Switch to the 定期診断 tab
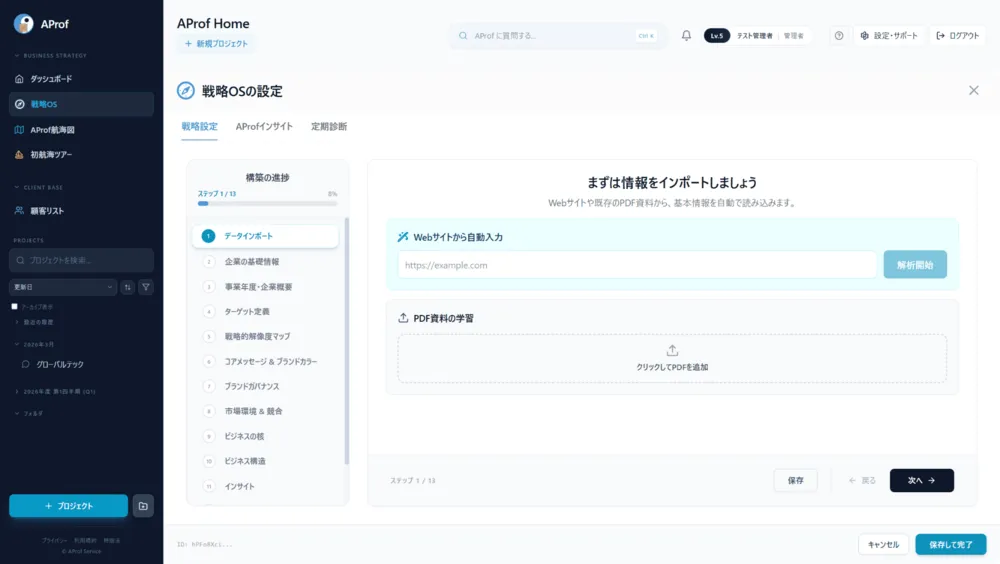The image size is (1000, 564). tap(329, 126)
